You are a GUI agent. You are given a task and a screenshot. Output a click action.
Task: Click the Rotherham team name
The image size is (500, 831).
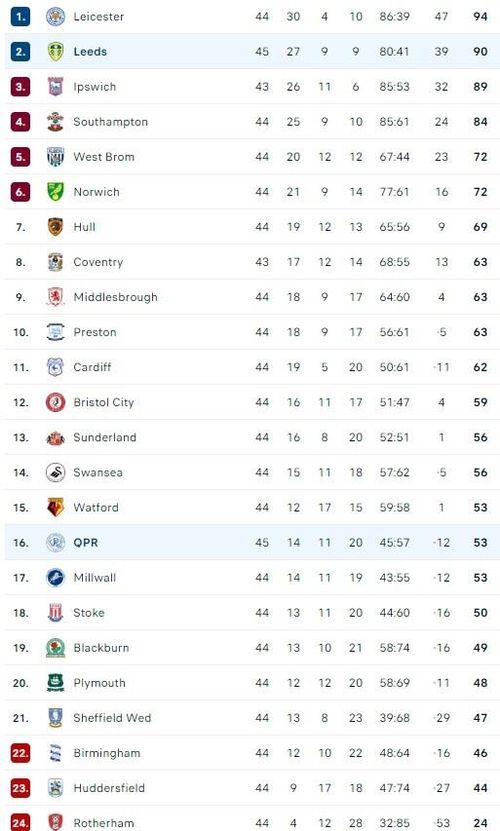click(104, 823)
